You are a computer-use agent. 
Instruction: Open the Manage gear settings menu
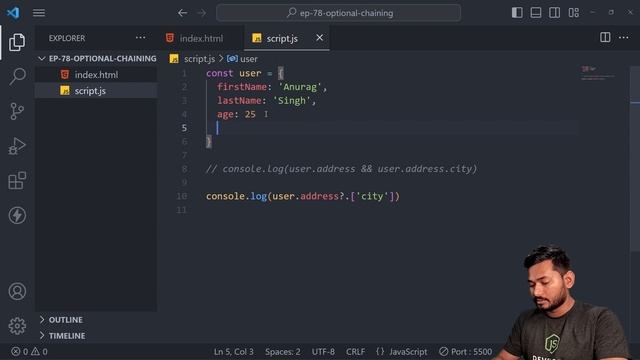click(17, 326)
